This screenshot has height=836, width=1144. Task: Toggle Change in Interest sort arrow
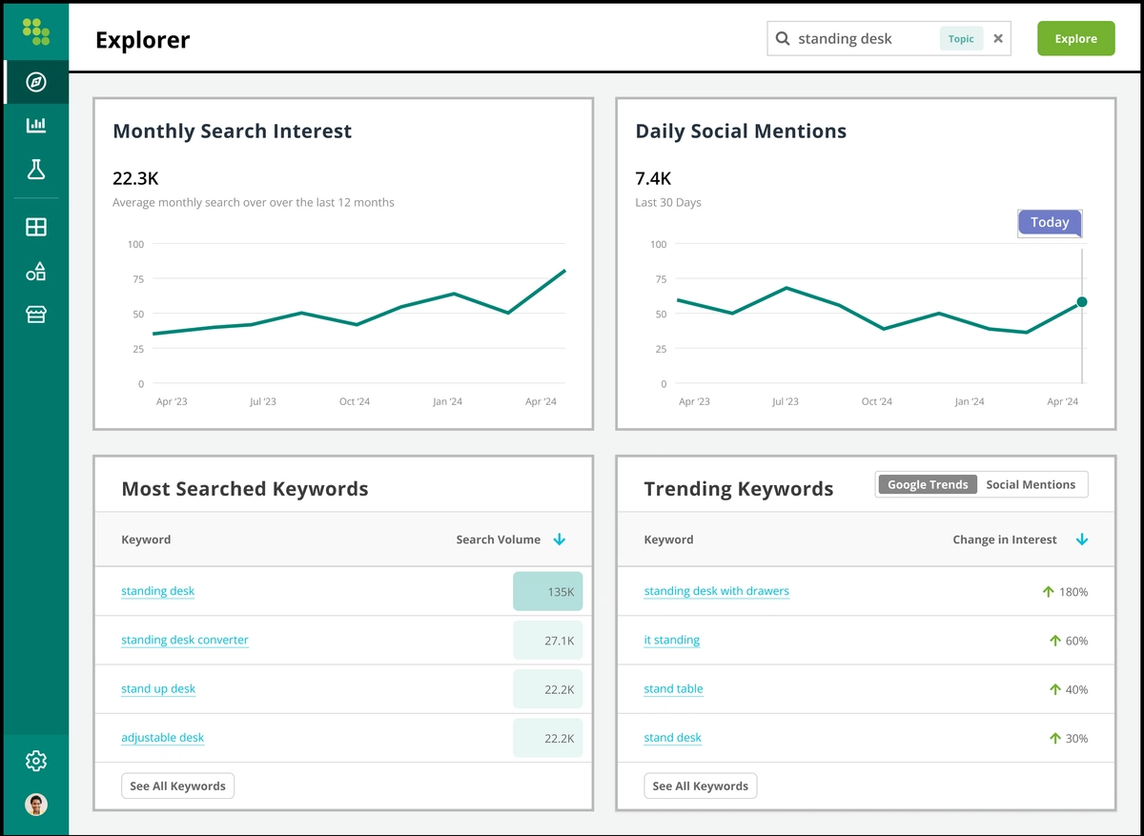tap(1082, 539)
